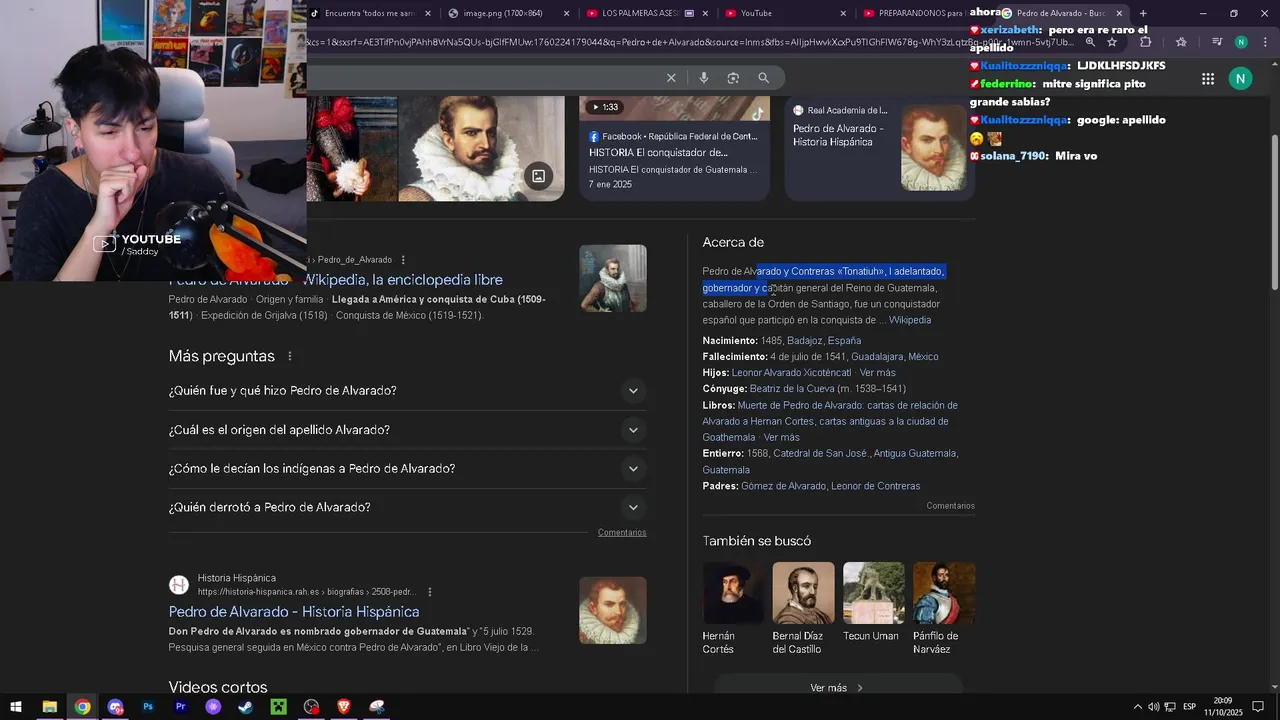
Task: Open the media controls icon in the Chrome toolbar
Action: tap(1217, 42)
